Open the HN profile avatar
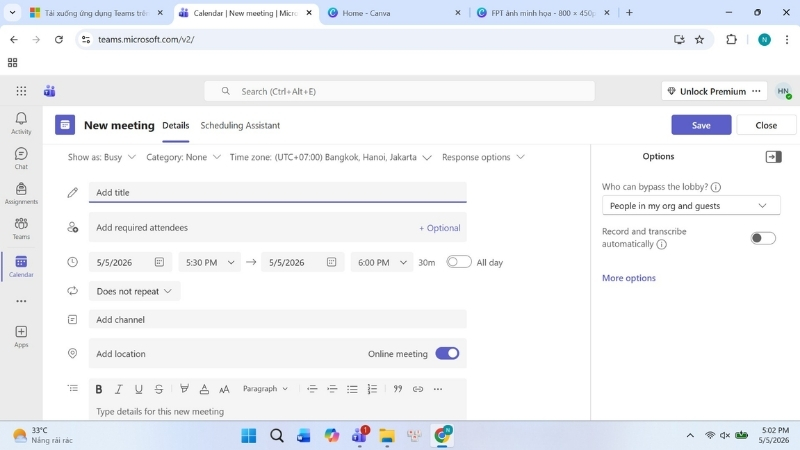800x450 pixels. click(x=783, y=91)
